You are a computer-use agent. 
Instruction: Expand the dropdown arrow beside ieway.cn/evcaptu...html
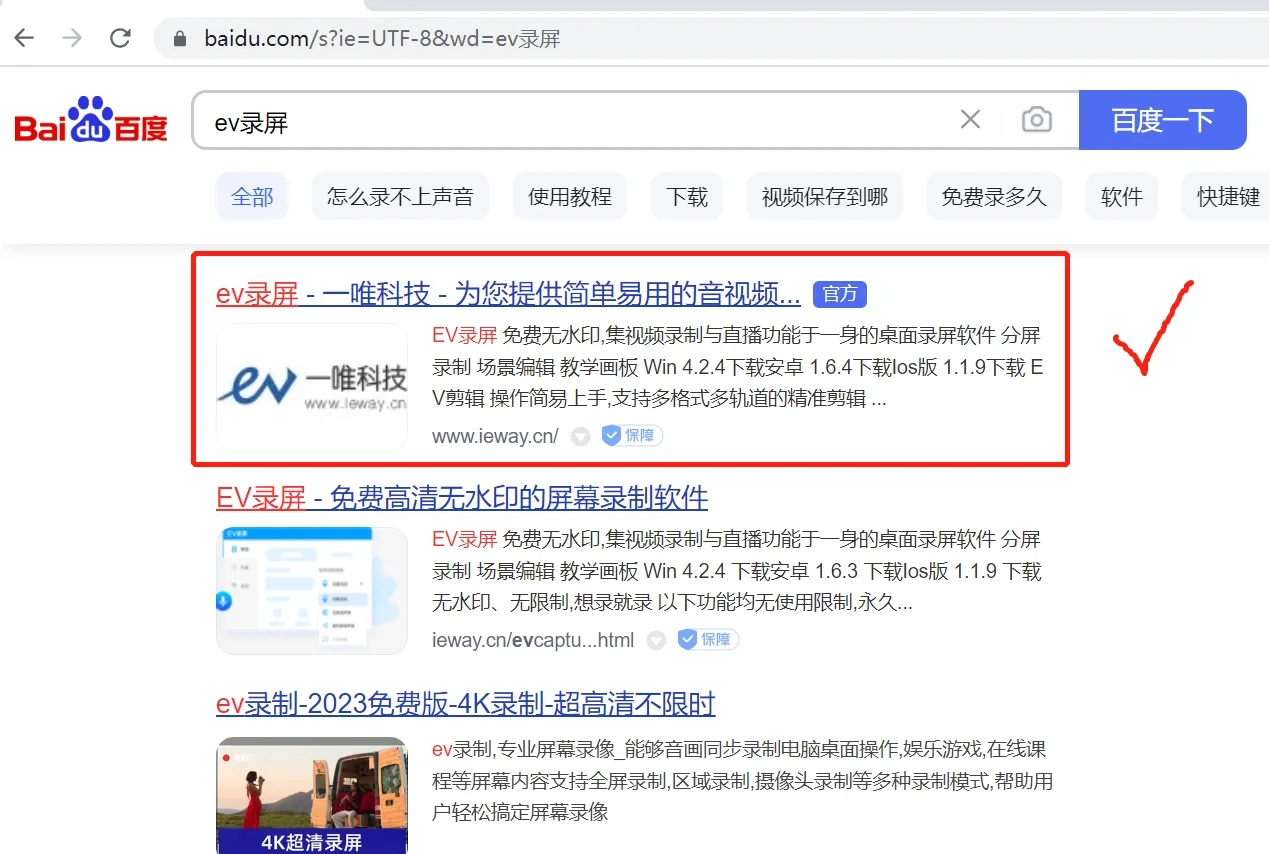click(656, 640)
